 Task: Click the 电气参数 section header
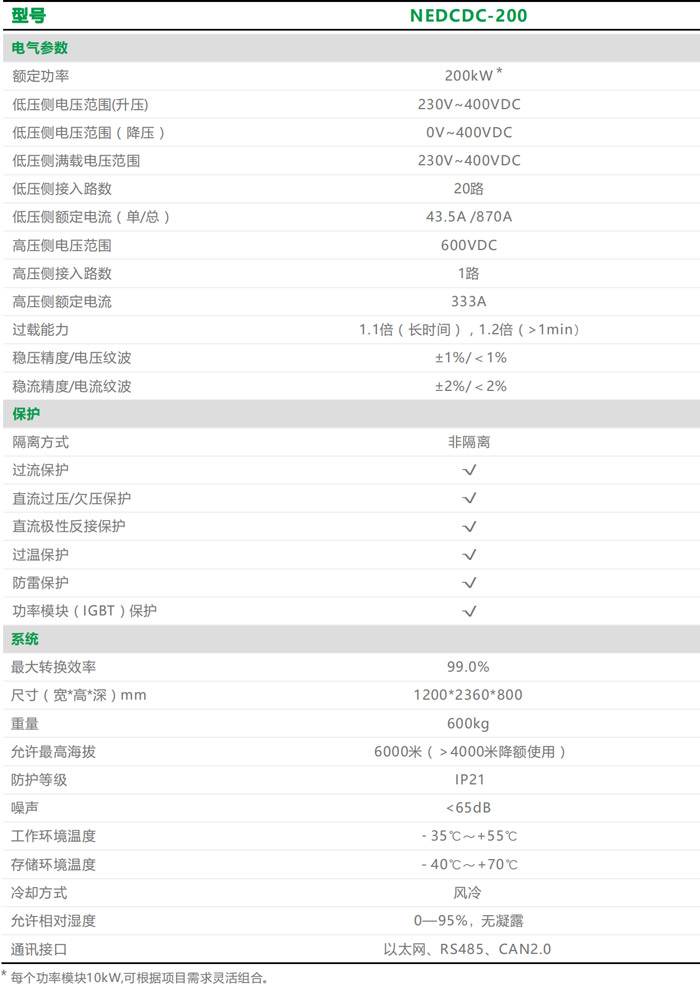(x=40, y=48)
